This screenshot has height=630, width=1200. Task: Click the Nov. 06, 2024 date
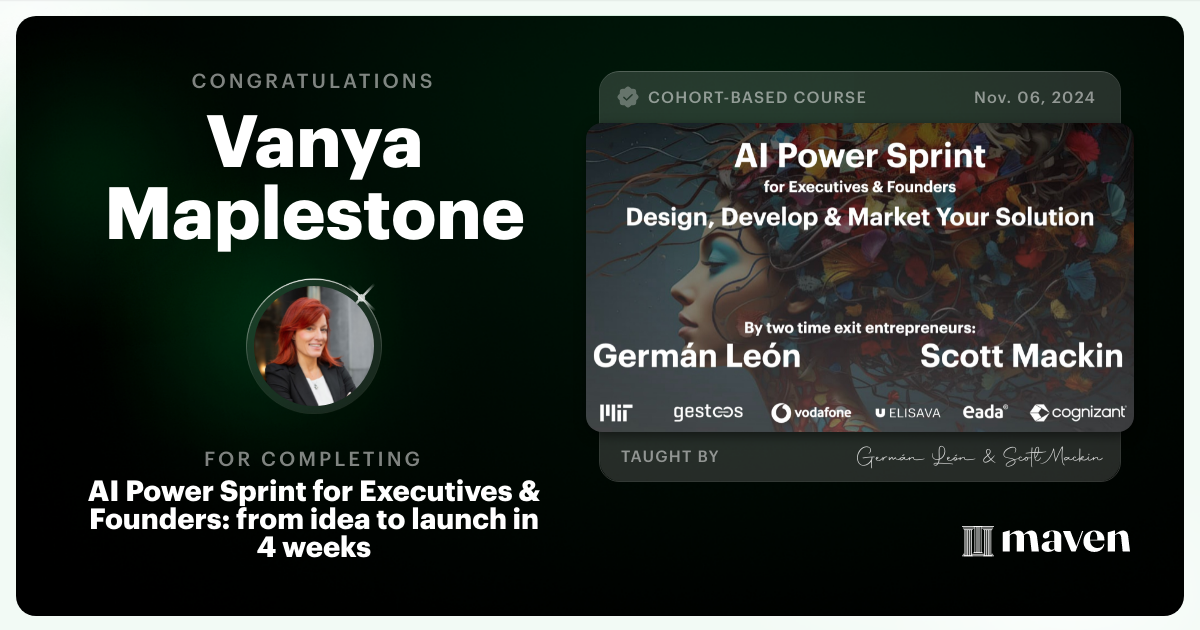(x=1034, y=98)
